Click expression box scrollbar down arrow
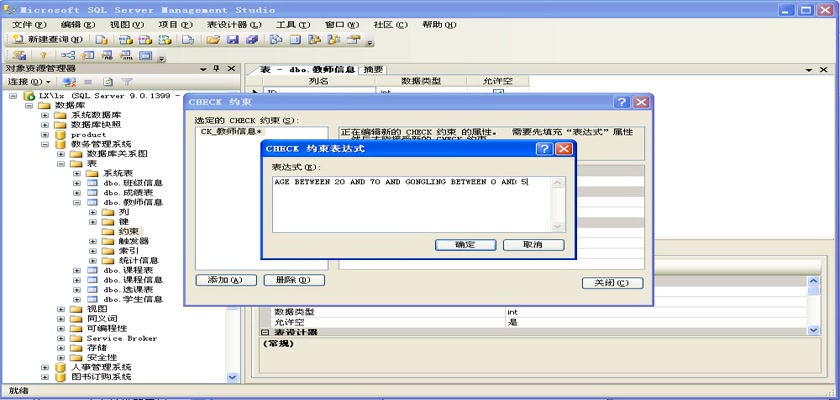Image resolution: width=840 pixels, height=400 pixels. coord(558,227)
